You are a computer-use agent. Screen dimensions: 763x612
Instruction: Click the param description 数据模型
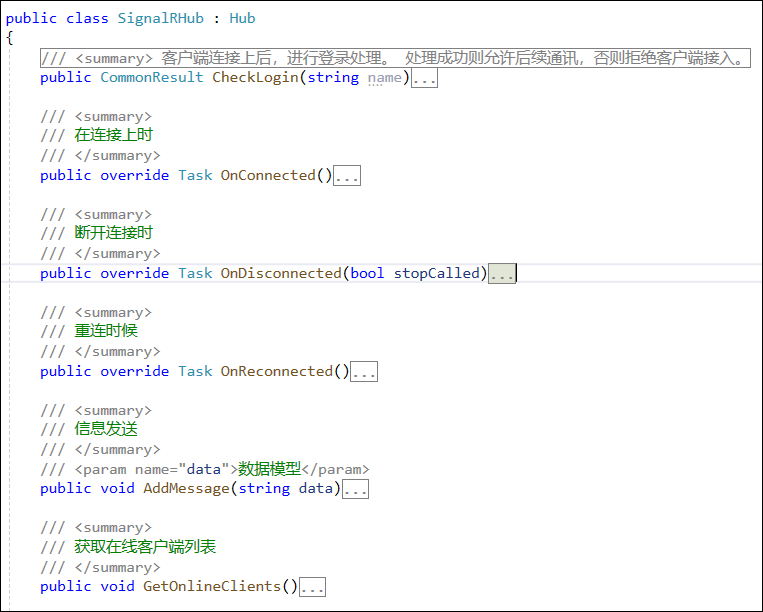click(x=270, y=469)
